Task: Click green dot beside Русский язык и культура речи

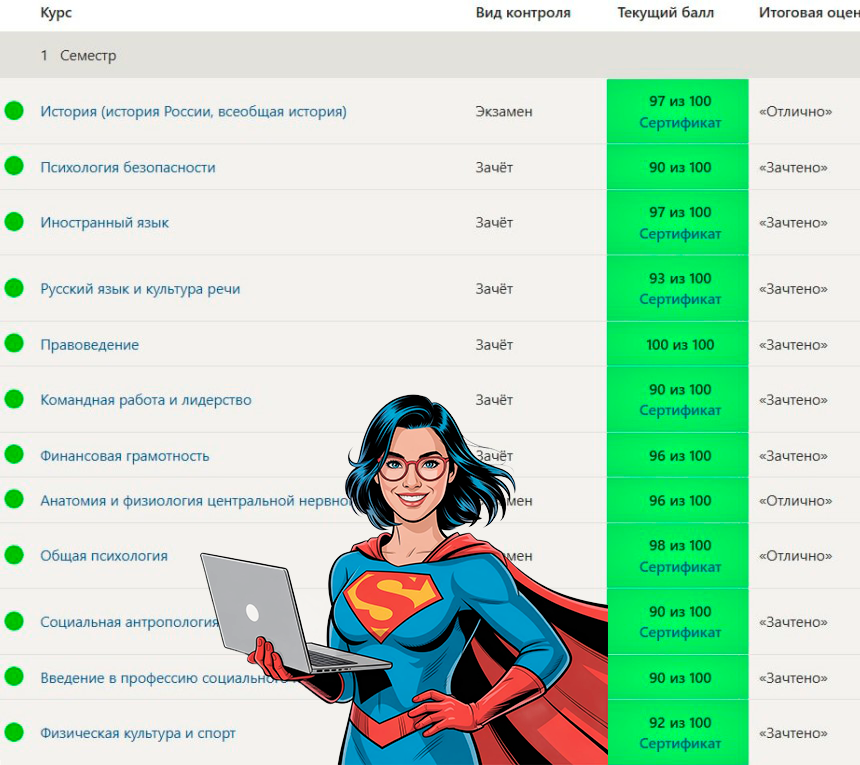Action: point(14,288)
